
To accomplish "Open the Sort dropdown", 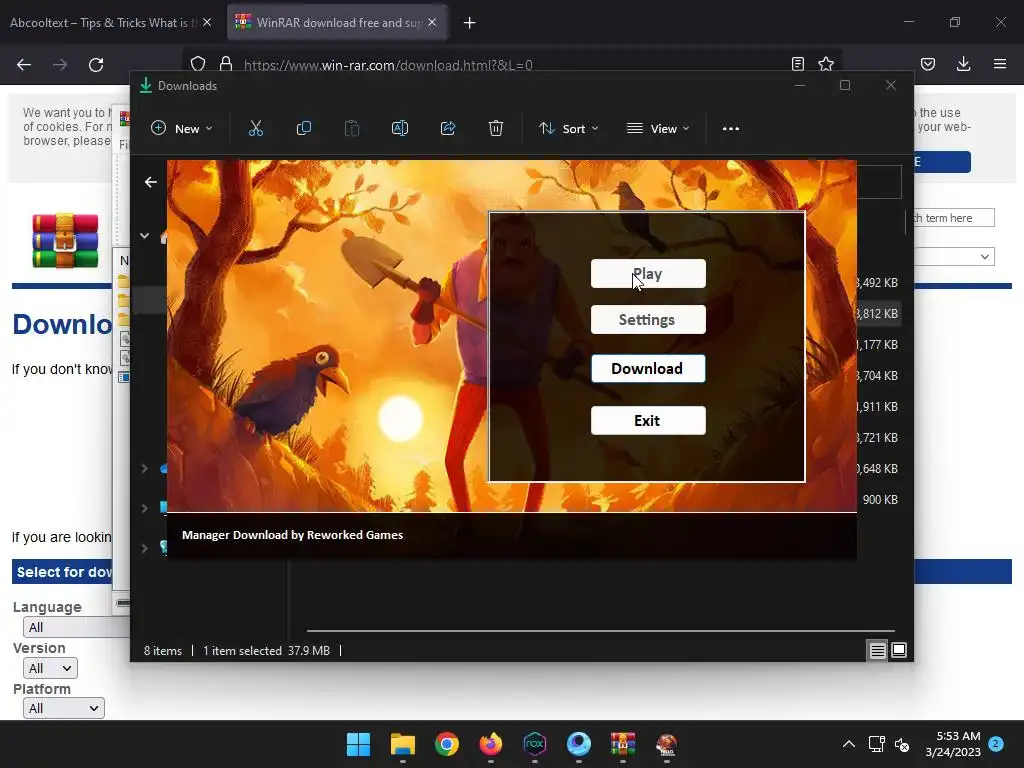I will click(x=568, y=129).
